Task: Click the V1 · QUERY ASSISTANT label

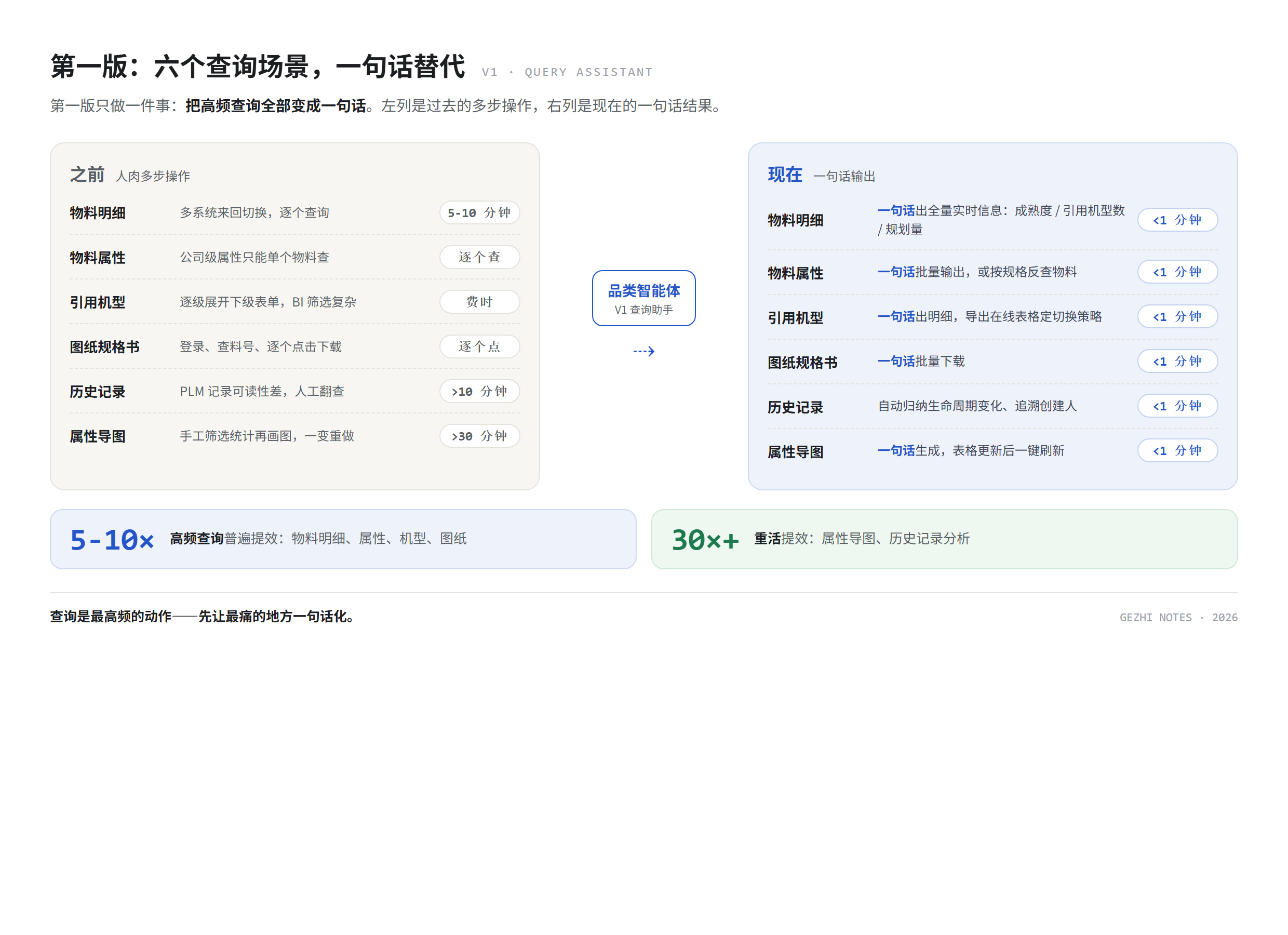Action: (x=567, y=72)
